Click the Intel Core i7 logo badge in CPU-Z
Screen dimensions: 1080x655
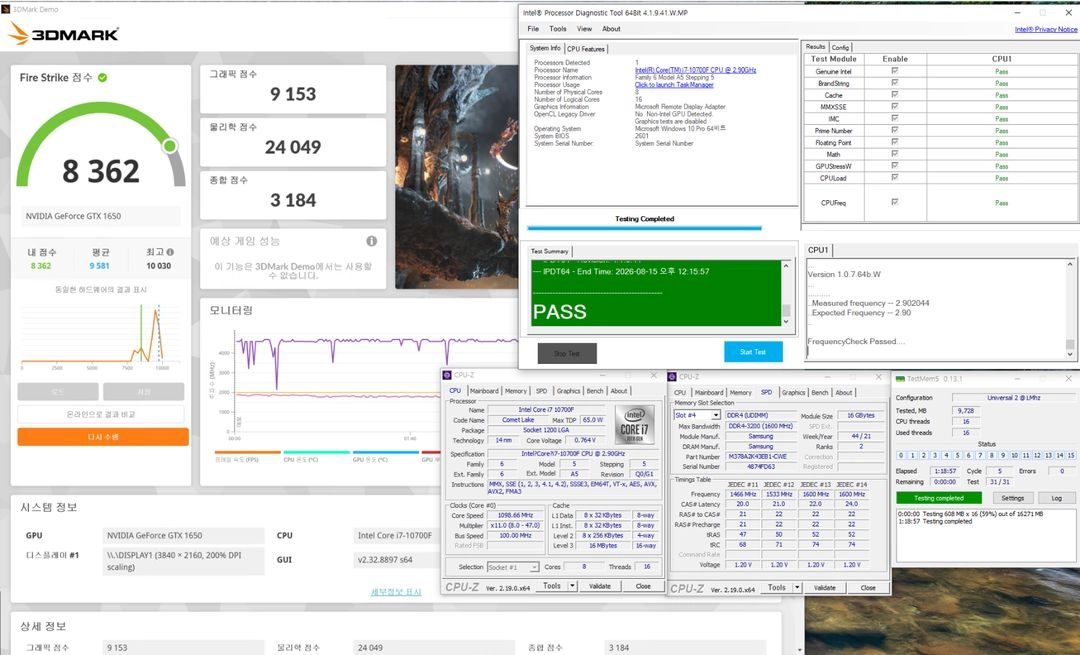(x=634, y=424)
